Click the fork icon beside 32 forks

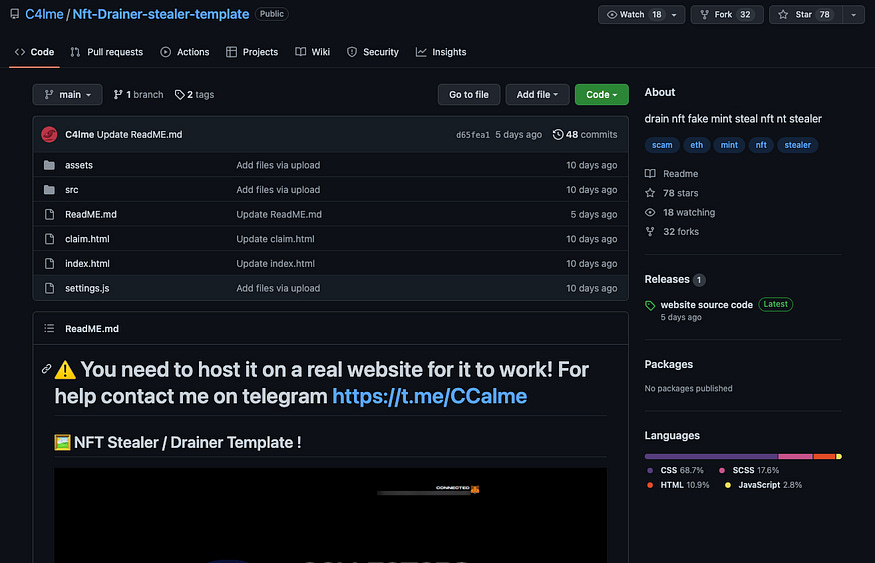650,232
